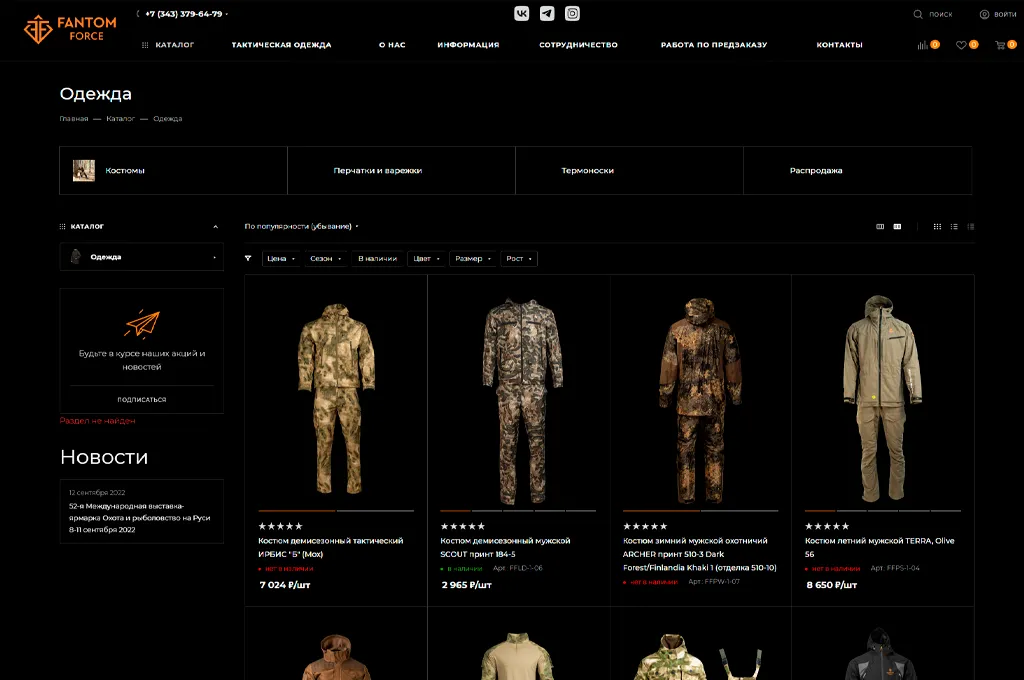Expand the 'Размер' filter dropdown

pyautogui.click(x=473, y=259)
